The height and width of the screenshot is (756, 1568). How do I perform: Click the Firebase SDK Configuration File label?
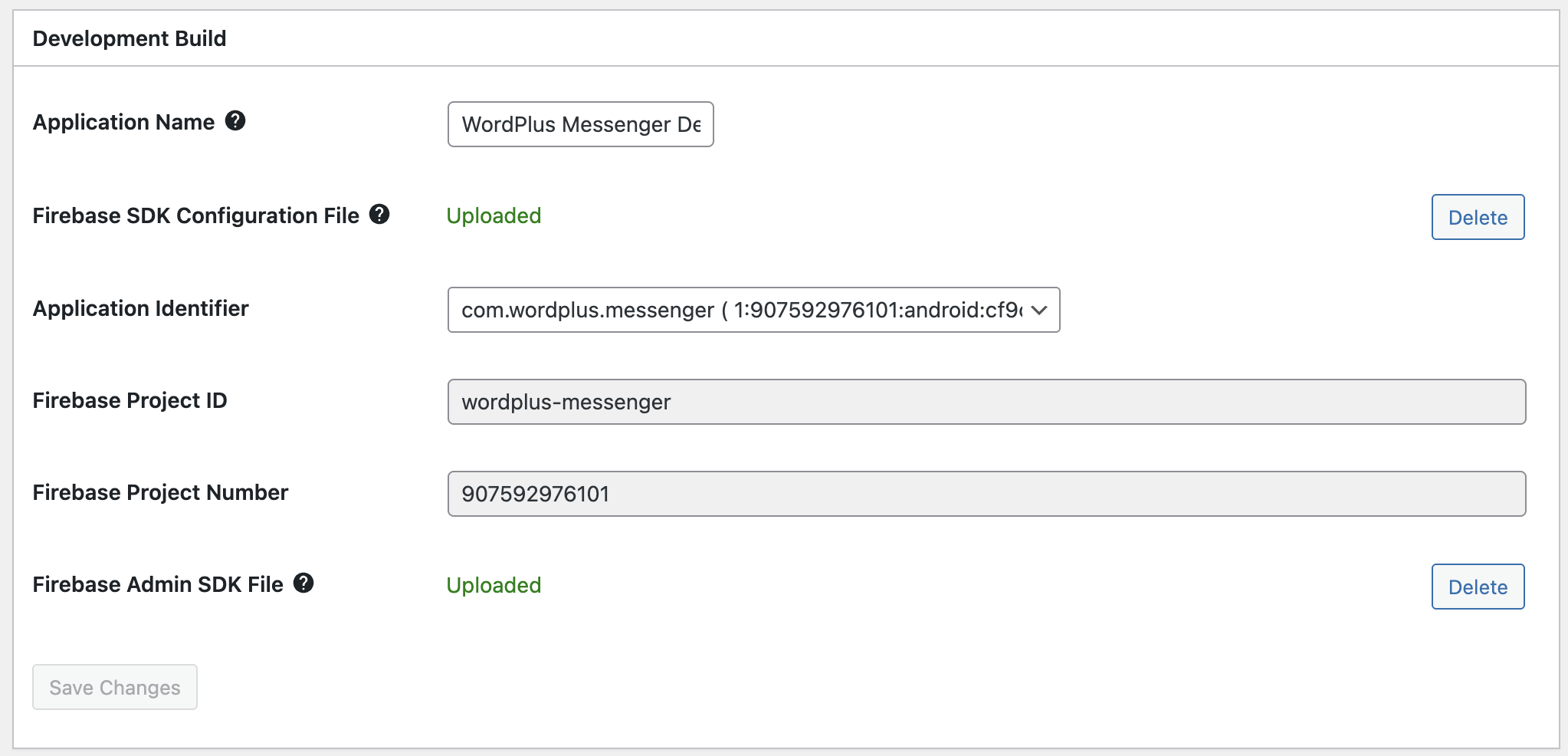coord(196,215)
